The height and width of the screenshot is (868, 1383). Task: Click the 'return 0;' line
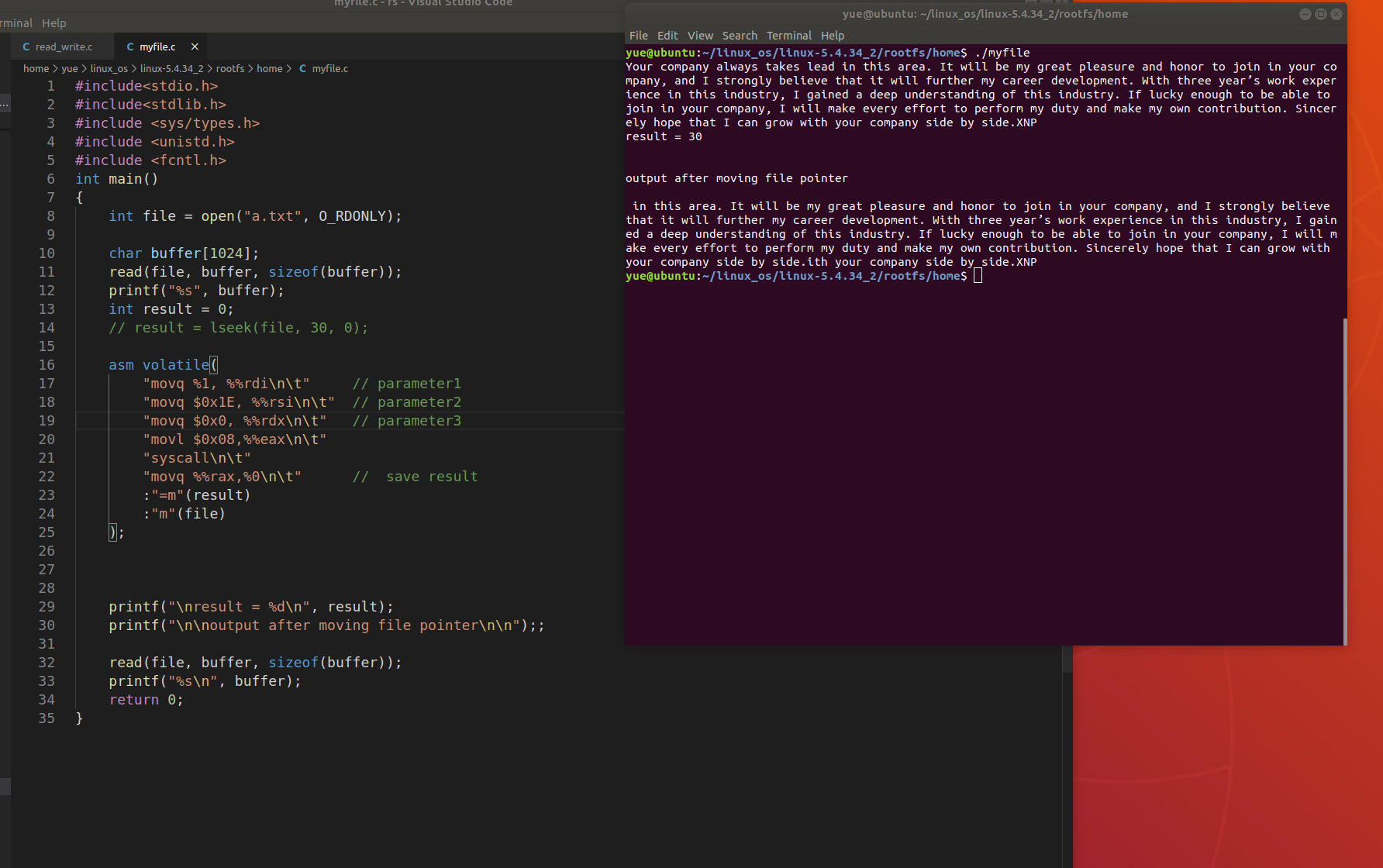[147, 700]
